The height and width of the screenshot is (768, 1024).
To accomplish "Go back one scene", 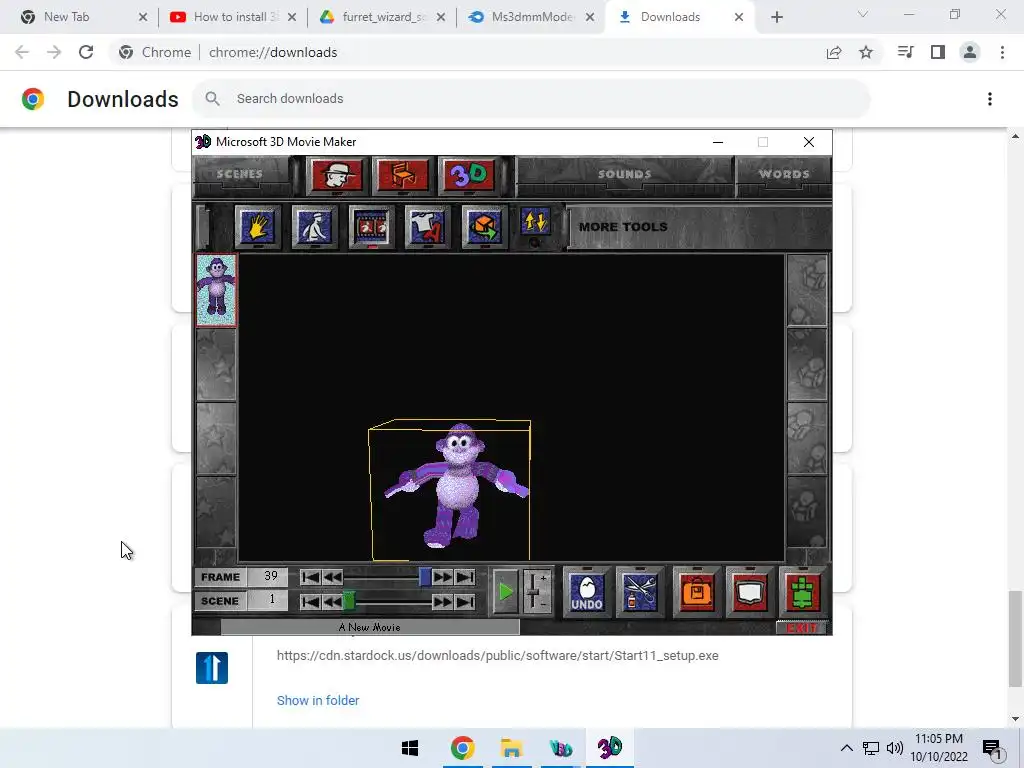I will [332, 601].
